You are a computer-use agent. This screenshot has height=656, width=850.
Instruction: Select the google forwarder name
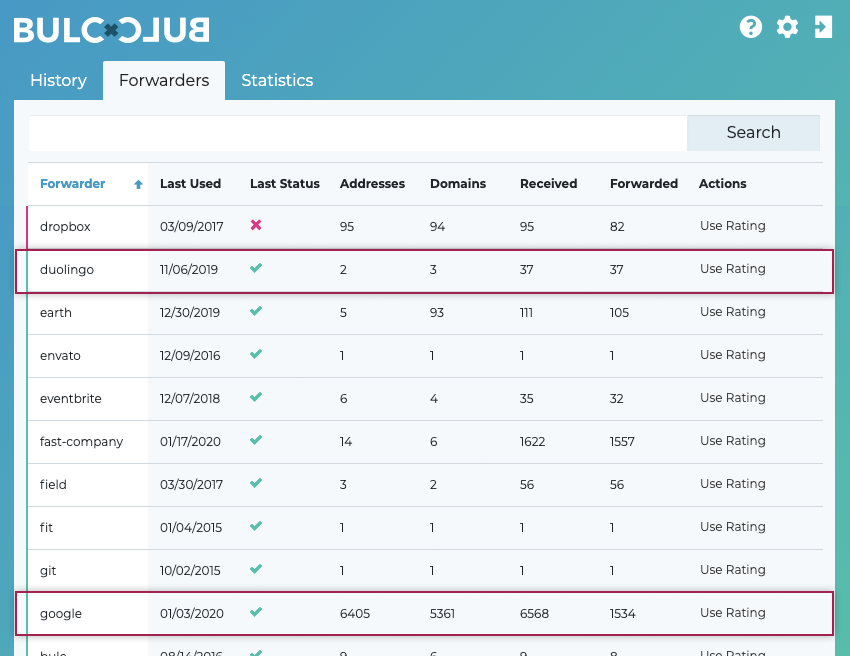pyautogui.click(x=61, y=614)
